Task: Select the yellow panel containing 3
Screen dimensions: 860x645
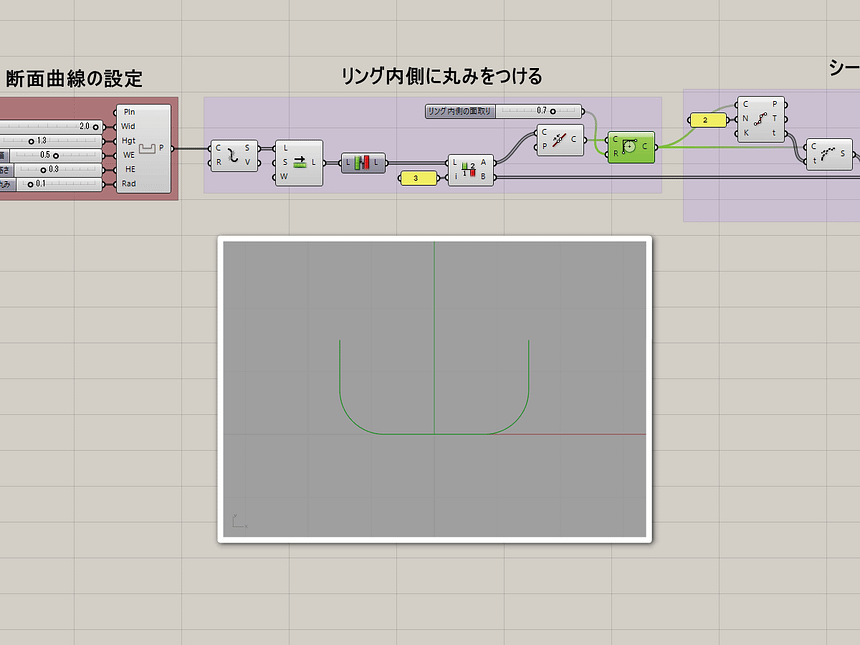Action: [x=418, y=178]
